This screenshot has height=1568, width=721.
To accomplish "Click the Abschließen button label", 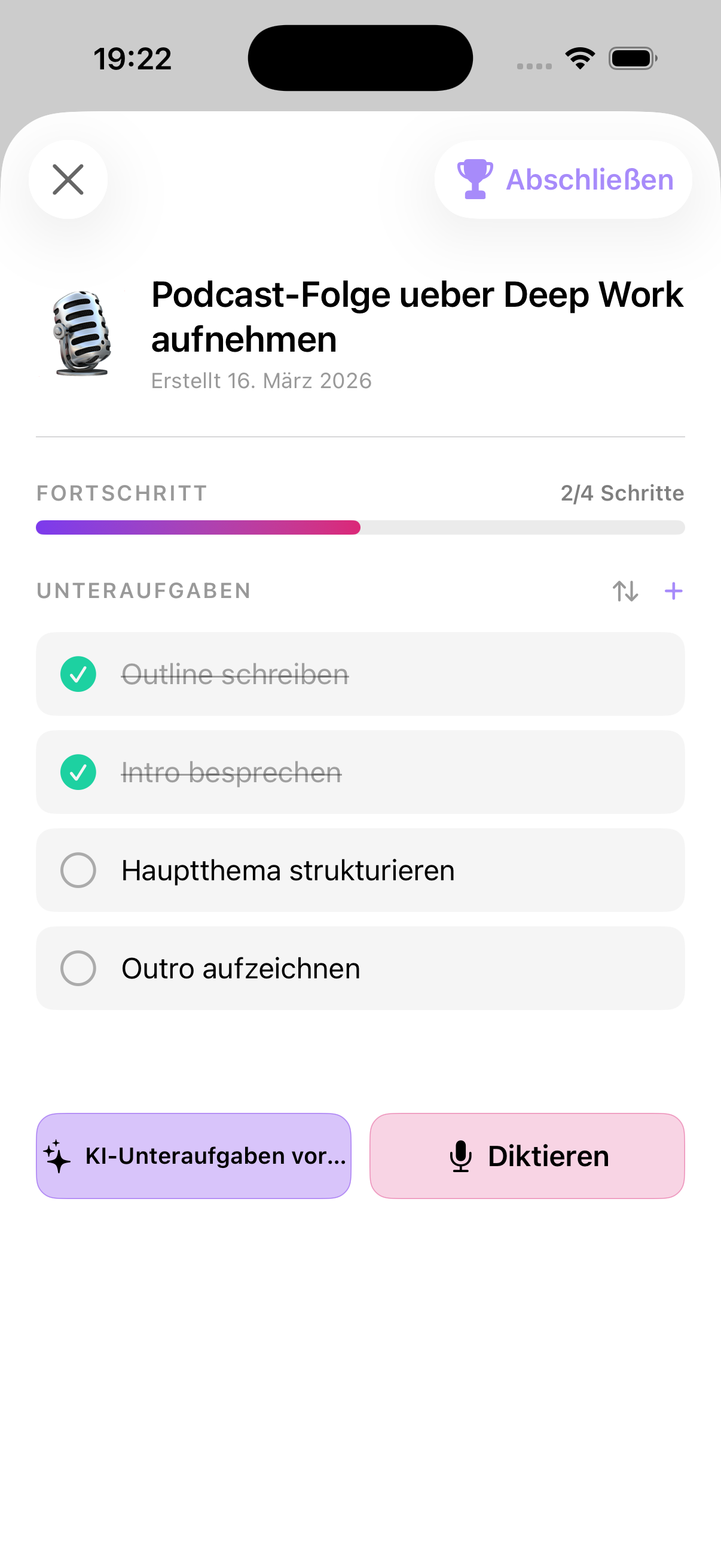I will (589, 179).
